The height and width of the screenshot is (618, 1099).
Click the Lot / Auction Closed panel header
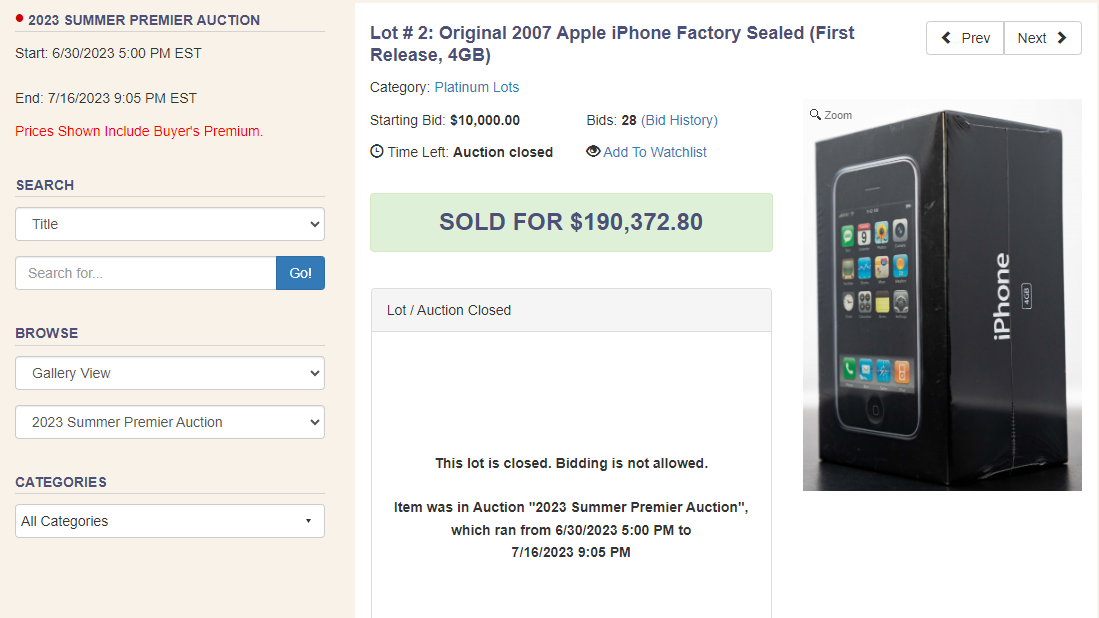point(571,310)
